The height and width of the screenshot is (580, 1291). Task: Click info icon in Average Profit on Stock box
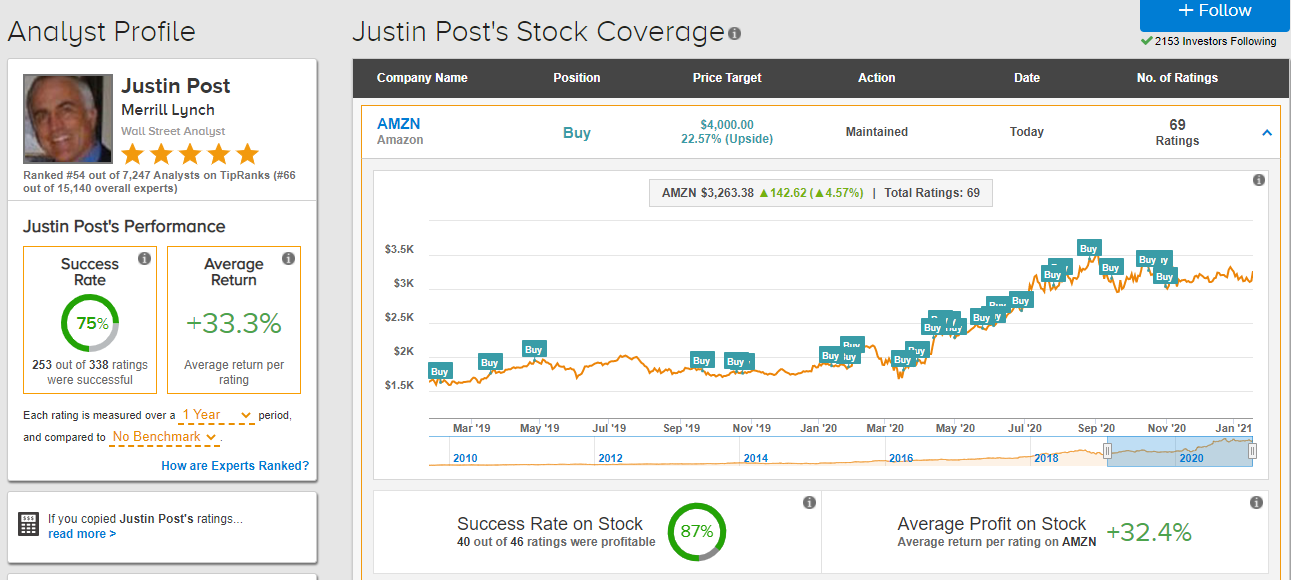(x=1256, y=503)
